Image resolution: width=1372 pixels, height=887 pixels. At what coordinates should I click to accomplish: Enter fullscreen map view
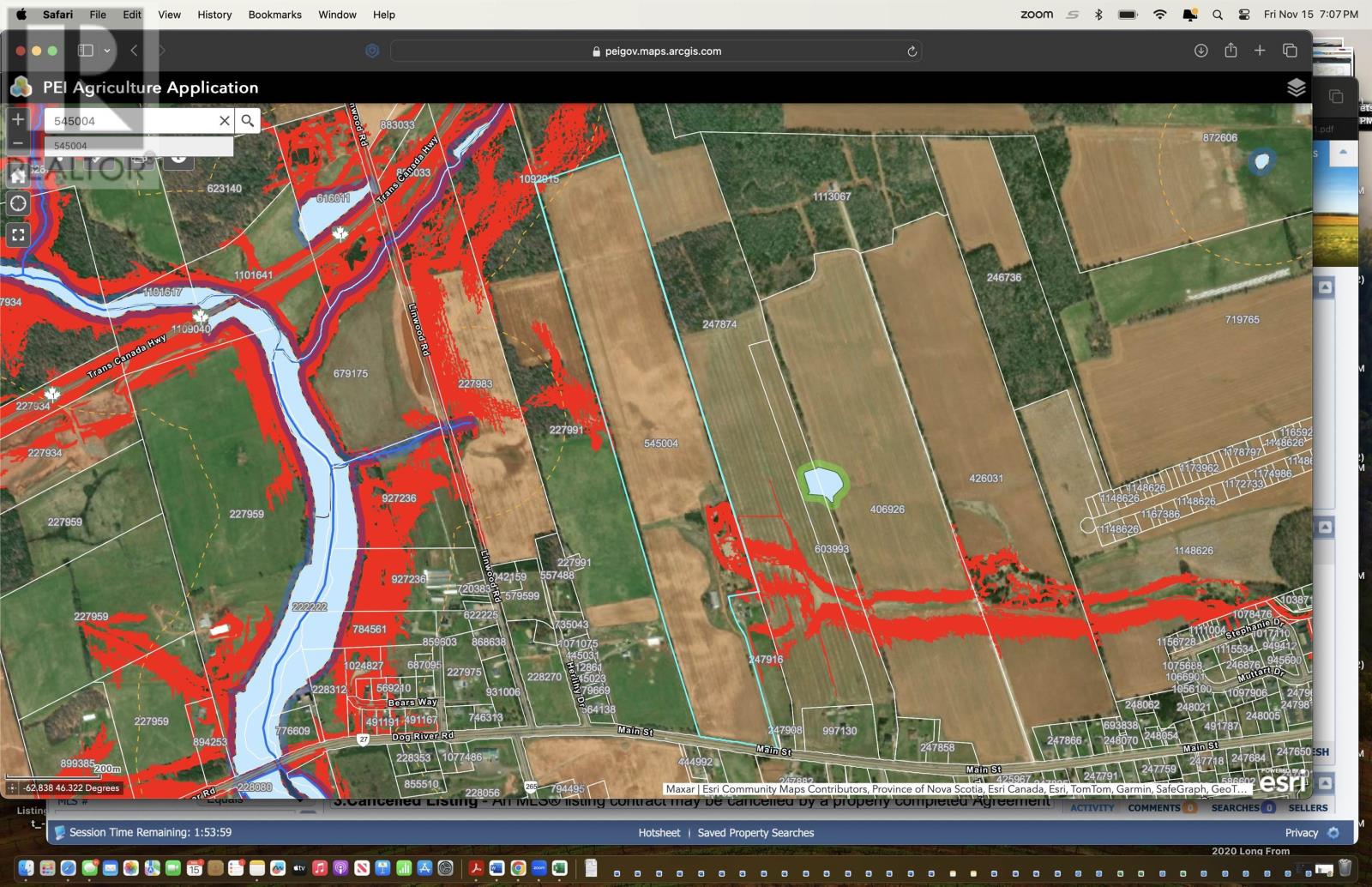pyautogui.click(x=18, y=234)
